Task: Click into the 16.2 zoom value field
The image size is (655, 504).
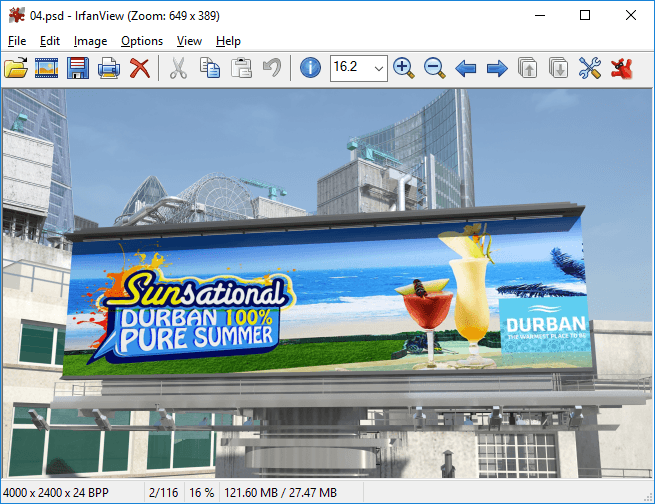Action: [x=351, y=68]
